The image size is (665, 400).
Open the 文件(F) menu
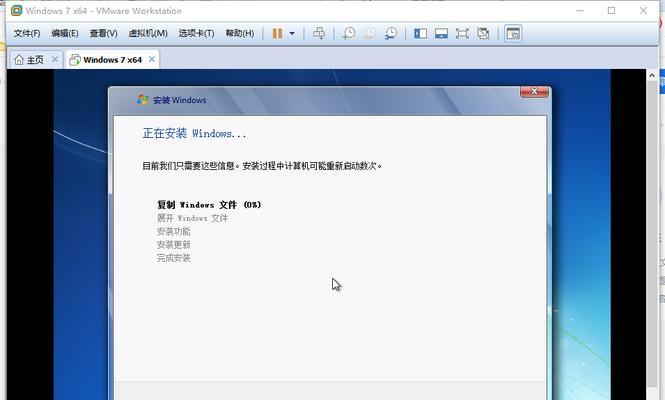(27, 33)
